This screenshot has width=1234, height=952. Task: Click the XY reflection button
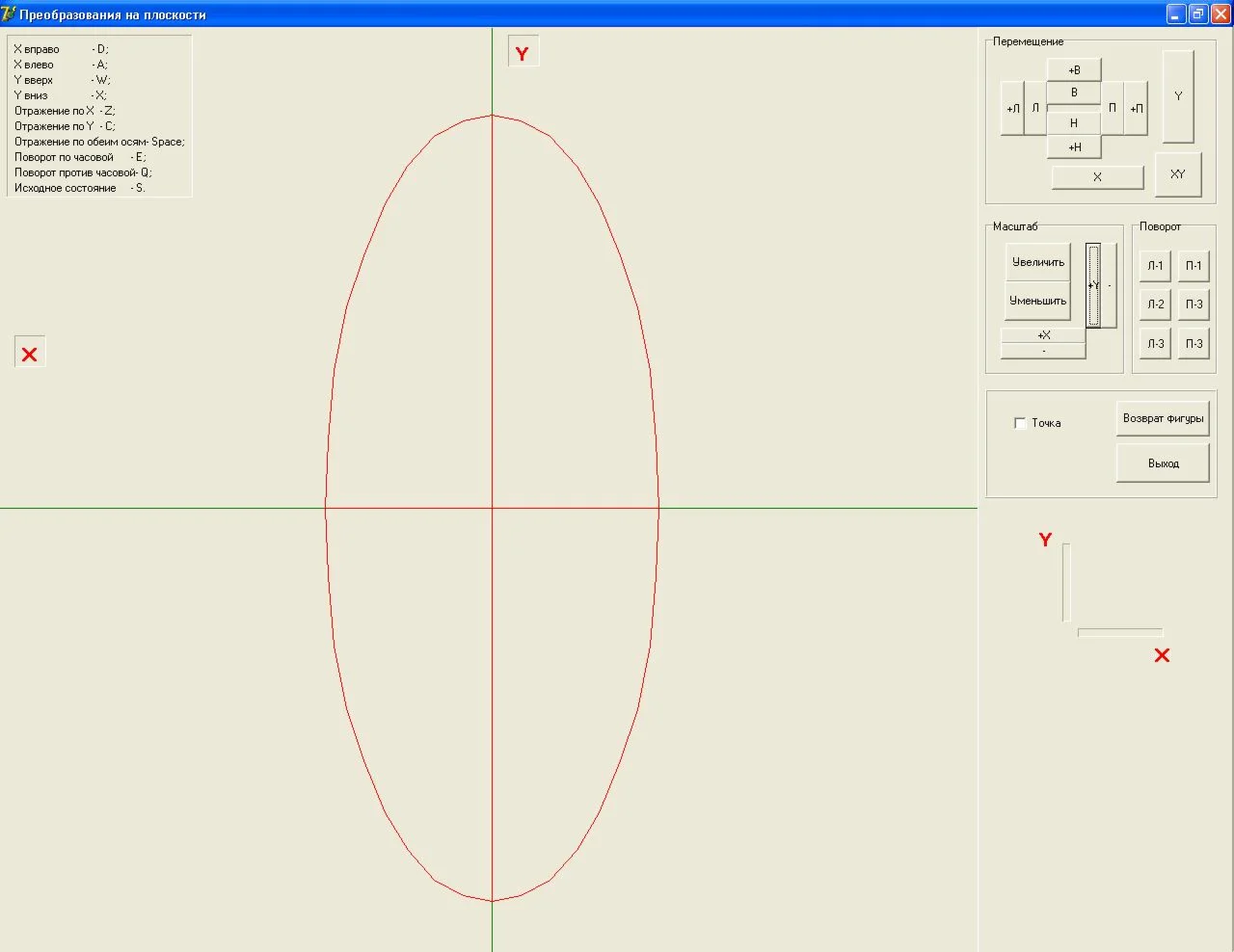1177,174
